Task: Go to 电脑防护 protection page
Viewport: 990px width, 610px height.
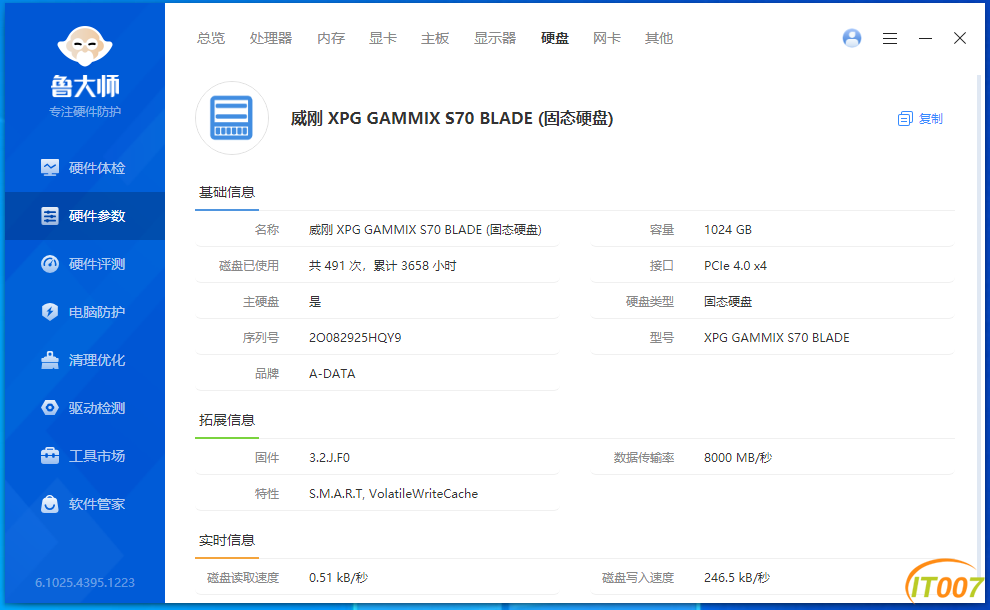Action: point(84,312)
